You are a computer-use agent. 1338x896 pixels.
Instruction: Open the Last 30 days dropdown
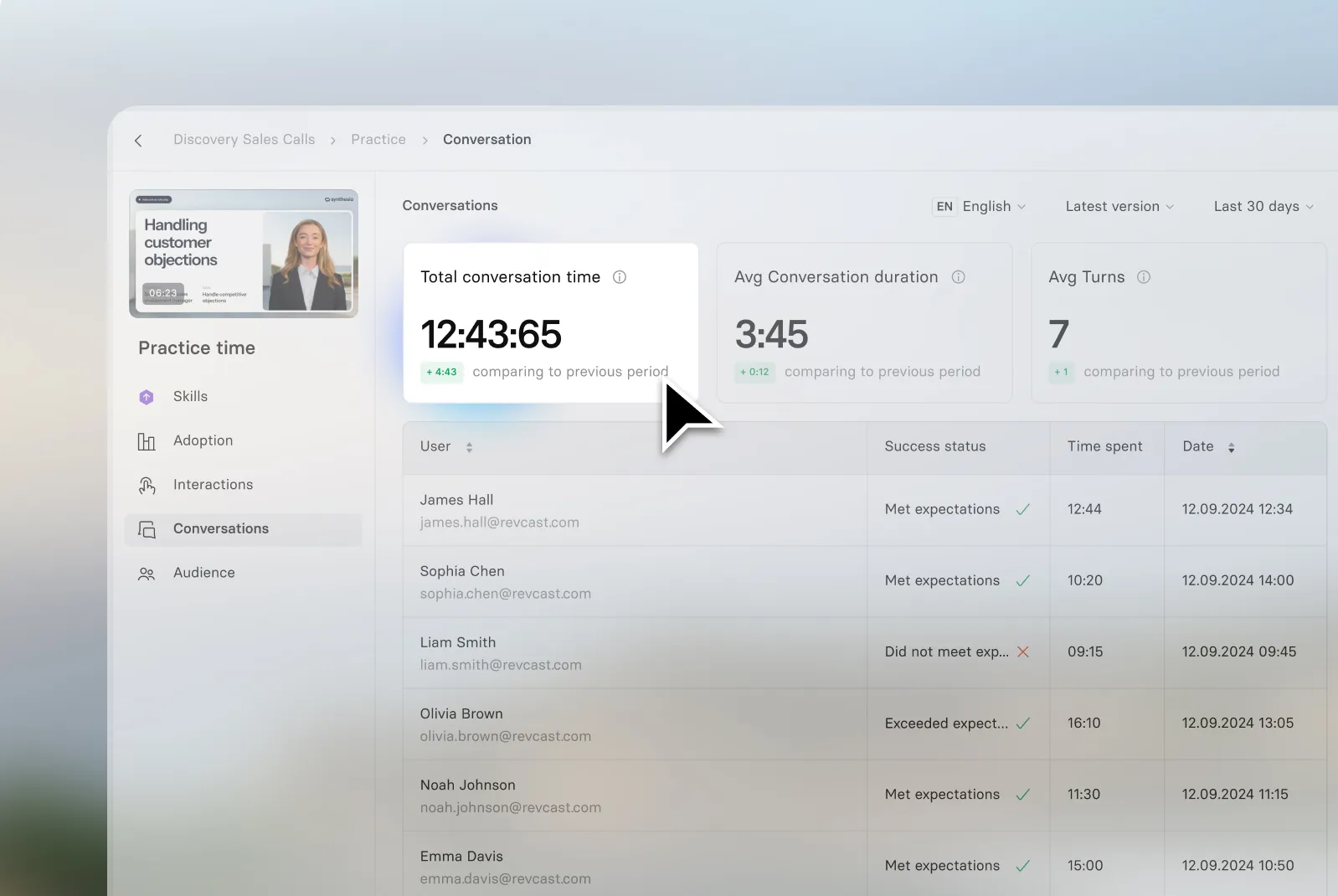coord(1263,207)
